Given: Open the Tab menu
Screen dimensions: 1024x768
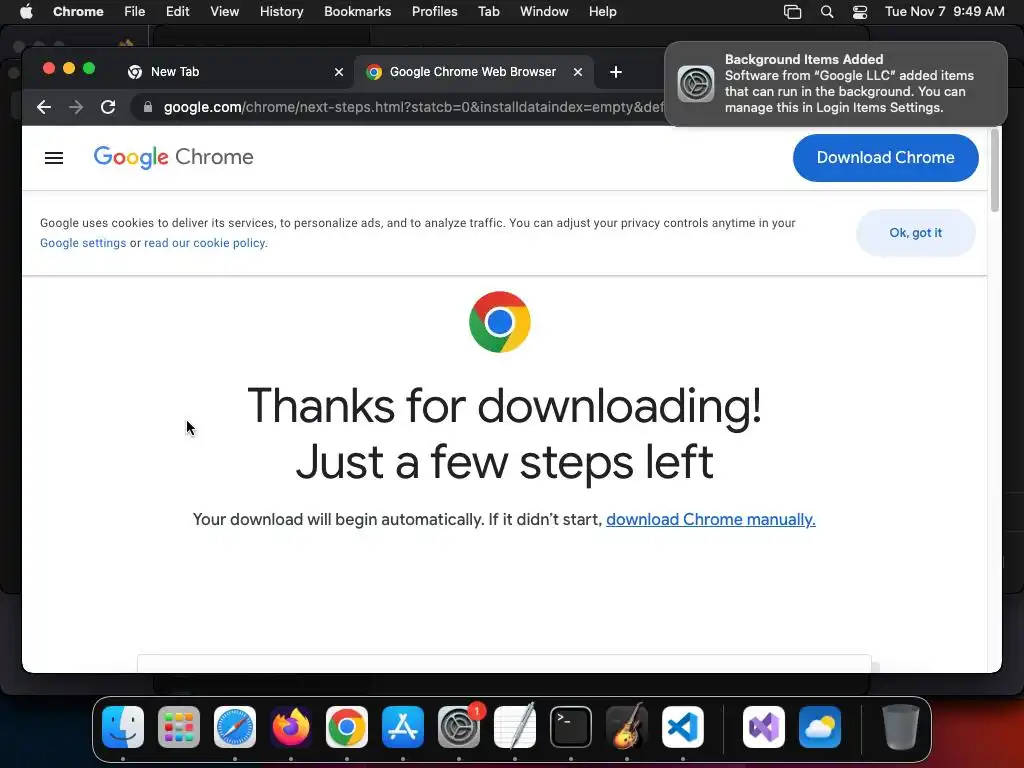Looking at the screenshot, I should pyautogui.click(x=488, y=12).
